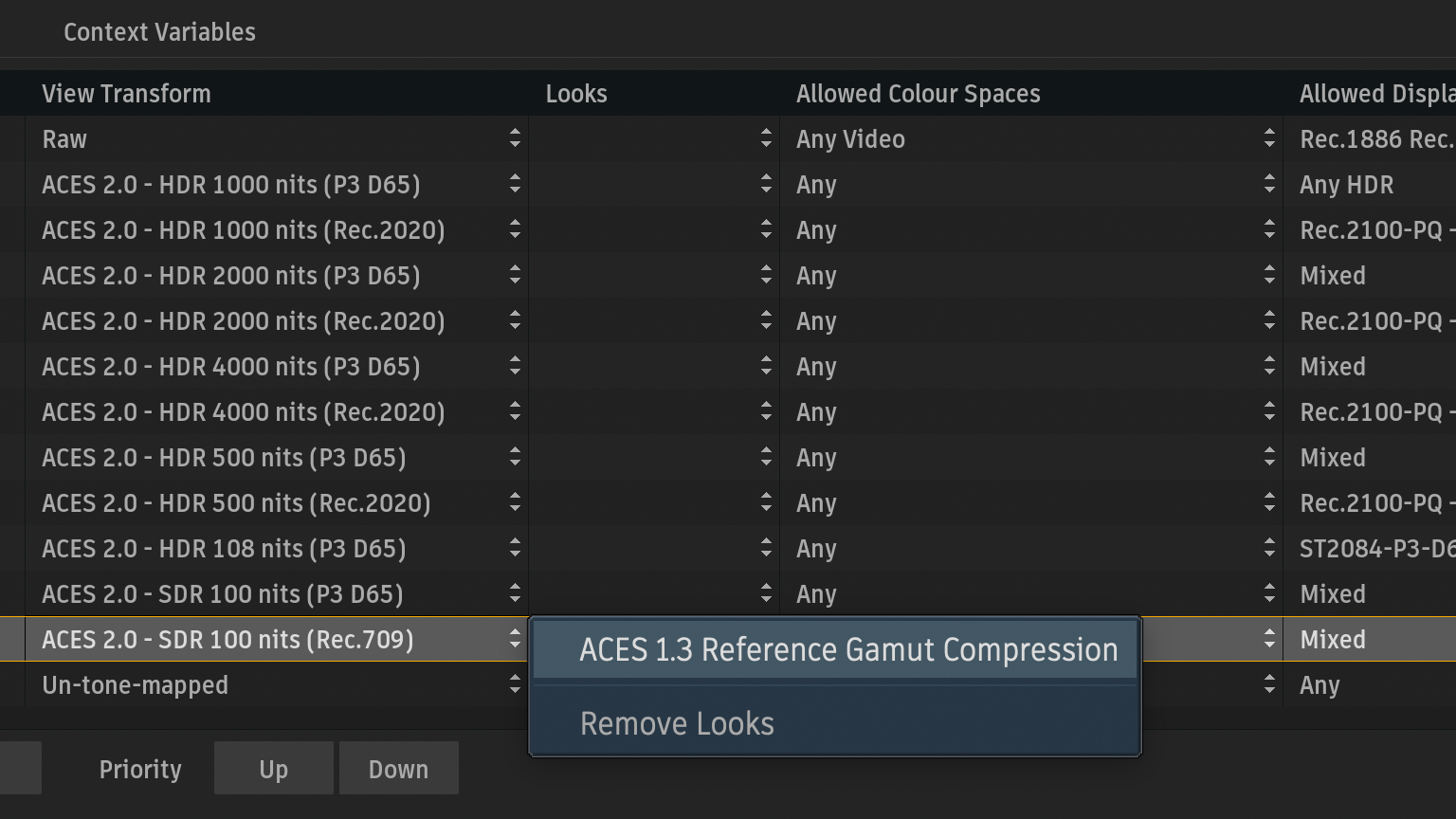Open the Raw view transform dropdown
The width and height of the screenshot is (1456, 819).
click(515, 139)
